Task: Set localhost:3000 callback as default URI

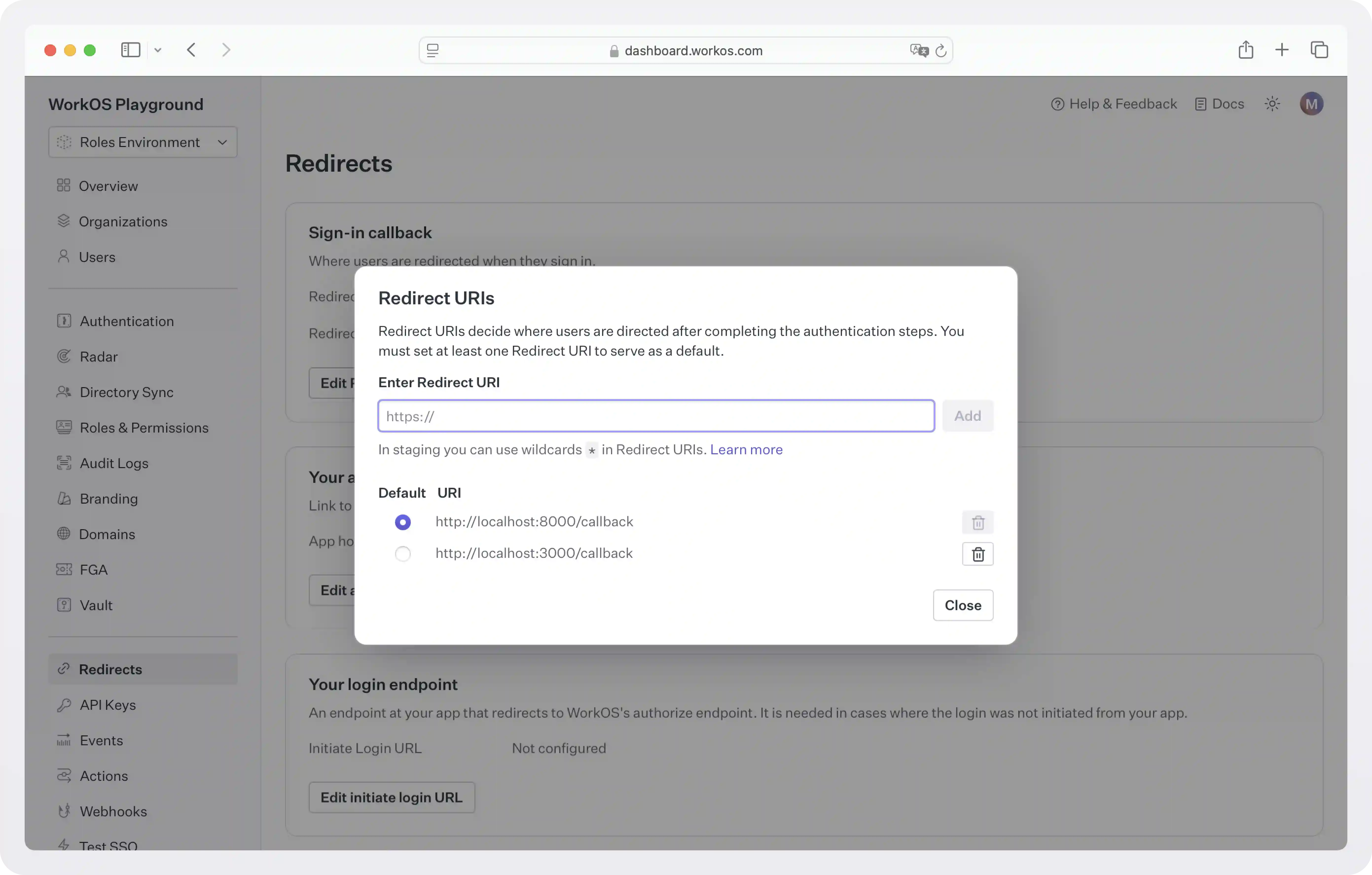Action: click(403, 554)
